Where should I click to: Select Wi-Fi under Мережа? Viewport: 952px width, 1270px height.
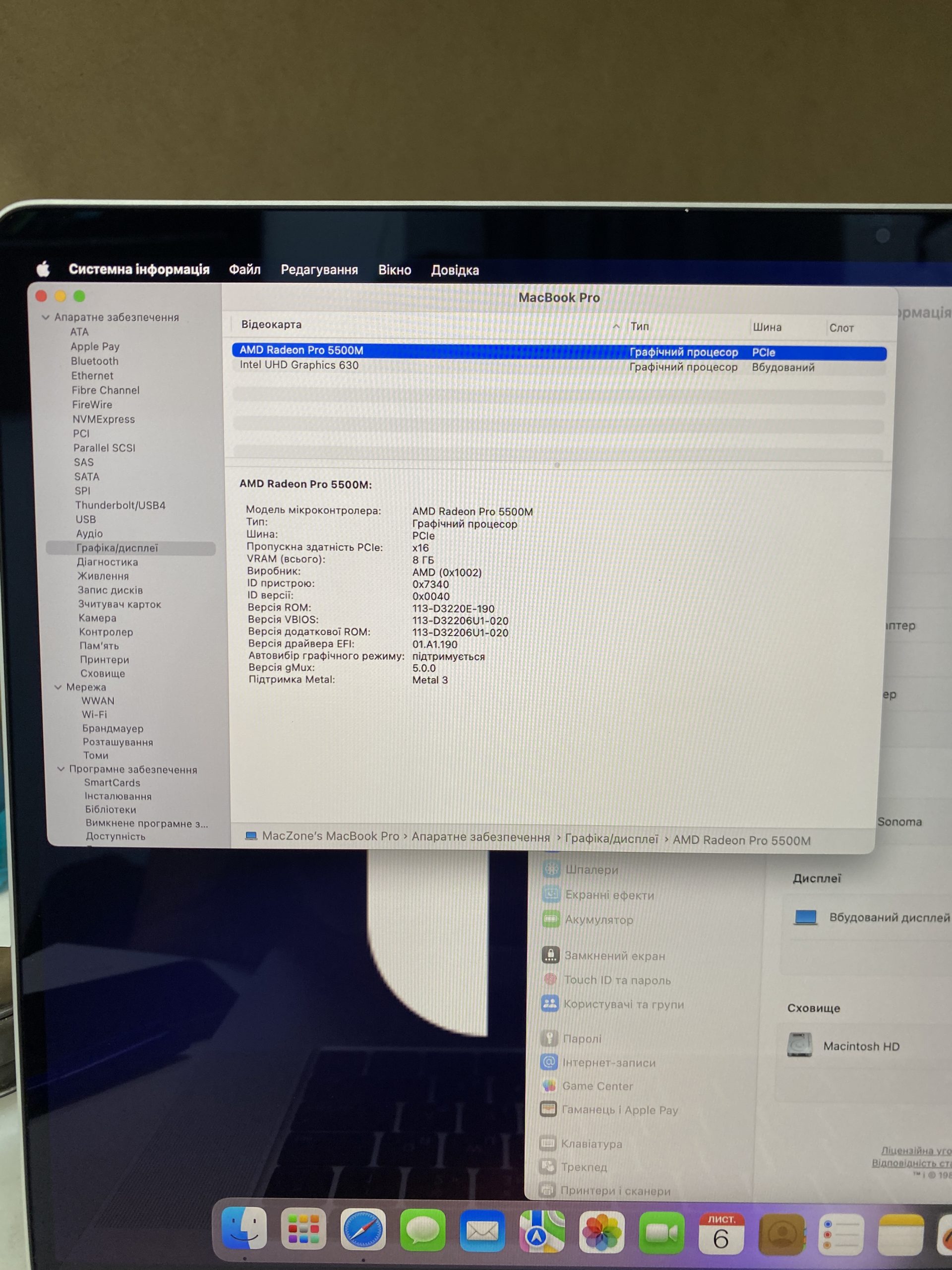coord(94,714)
